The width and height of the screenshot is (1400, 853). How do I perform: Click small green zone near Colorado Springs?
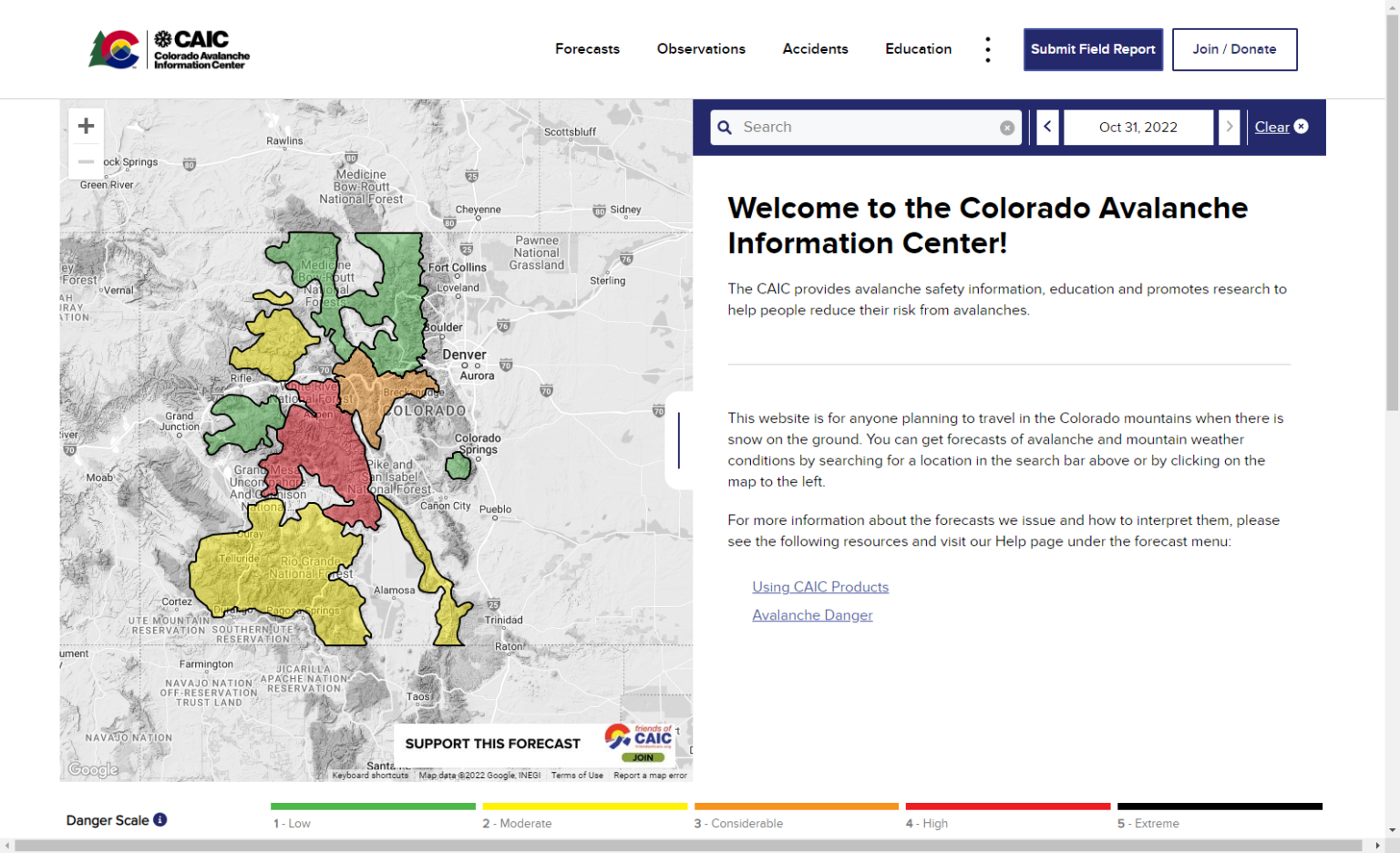pos(458,466)
